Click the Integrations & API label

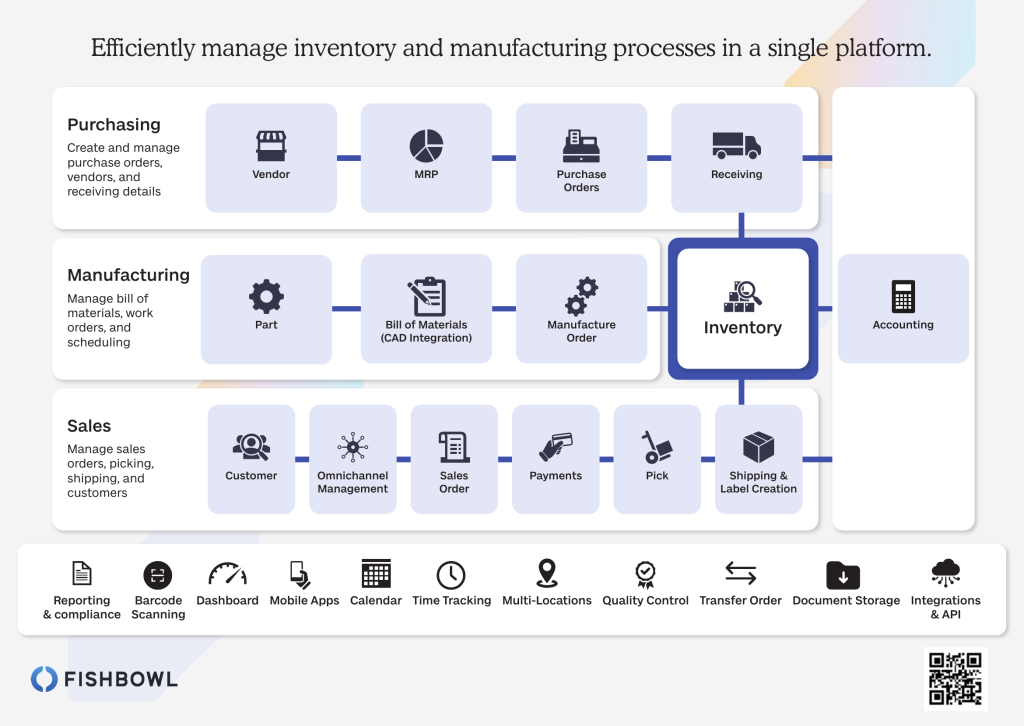pyautogui.click(x=946, y=607)
